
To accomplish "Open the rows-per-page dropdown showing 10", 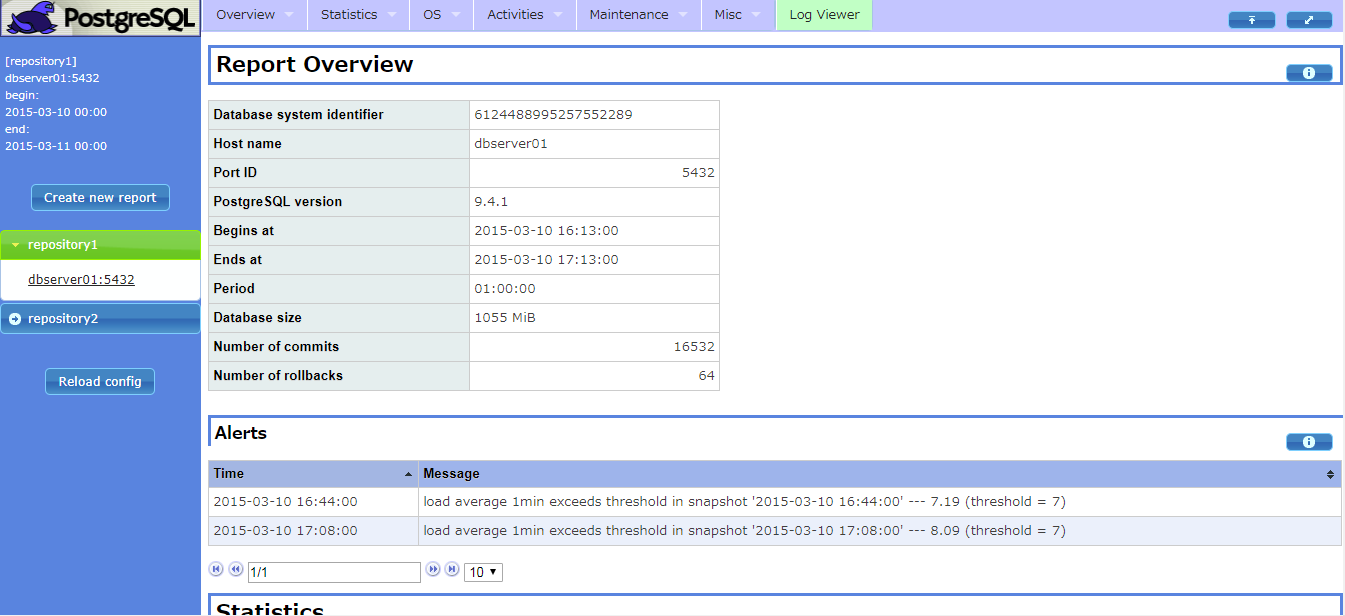I will 482,571.
